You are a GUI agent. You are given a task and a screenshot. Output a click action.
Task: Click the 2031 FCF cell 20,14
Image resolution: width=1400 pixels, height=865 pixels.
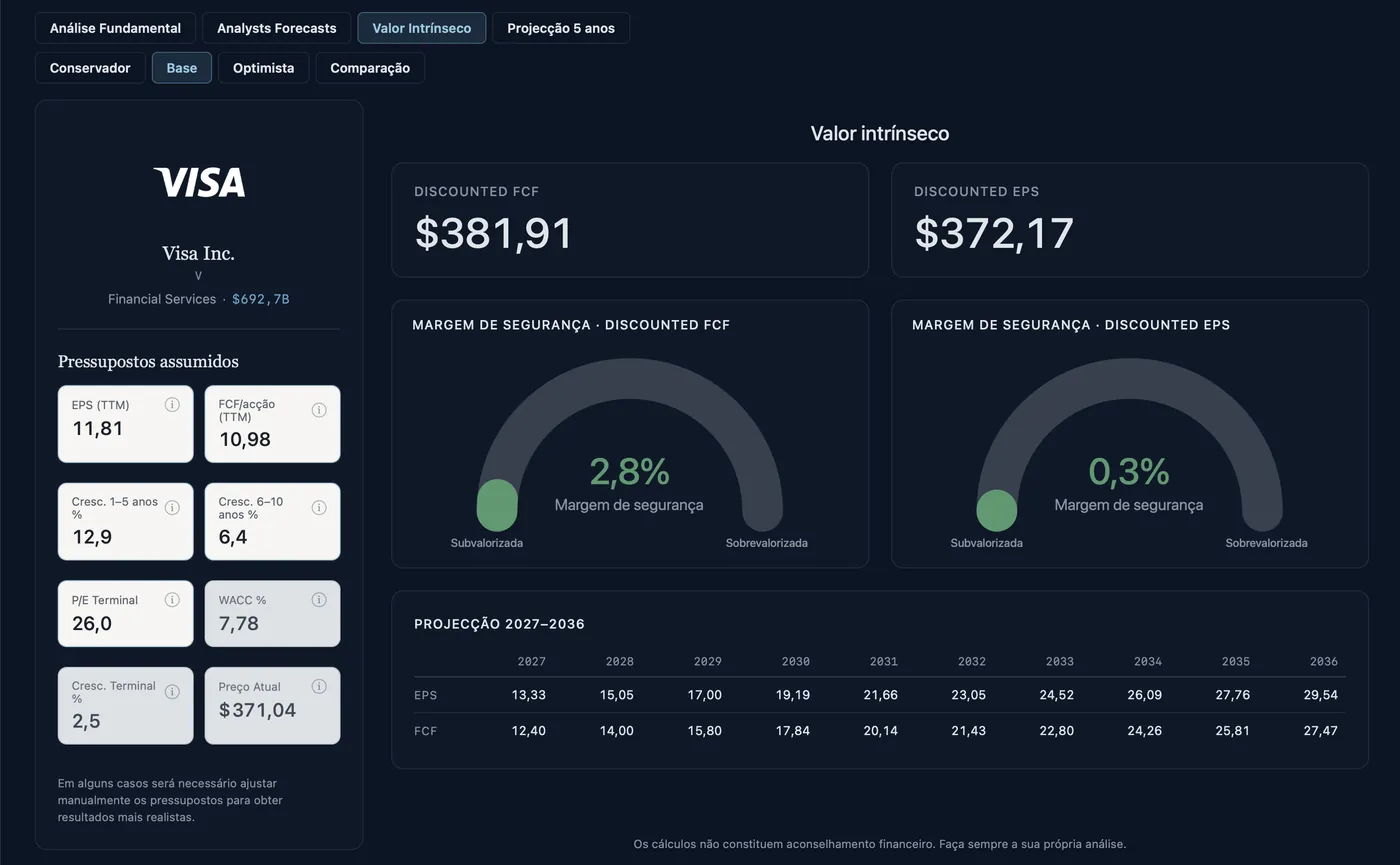(x=880, y=731)
